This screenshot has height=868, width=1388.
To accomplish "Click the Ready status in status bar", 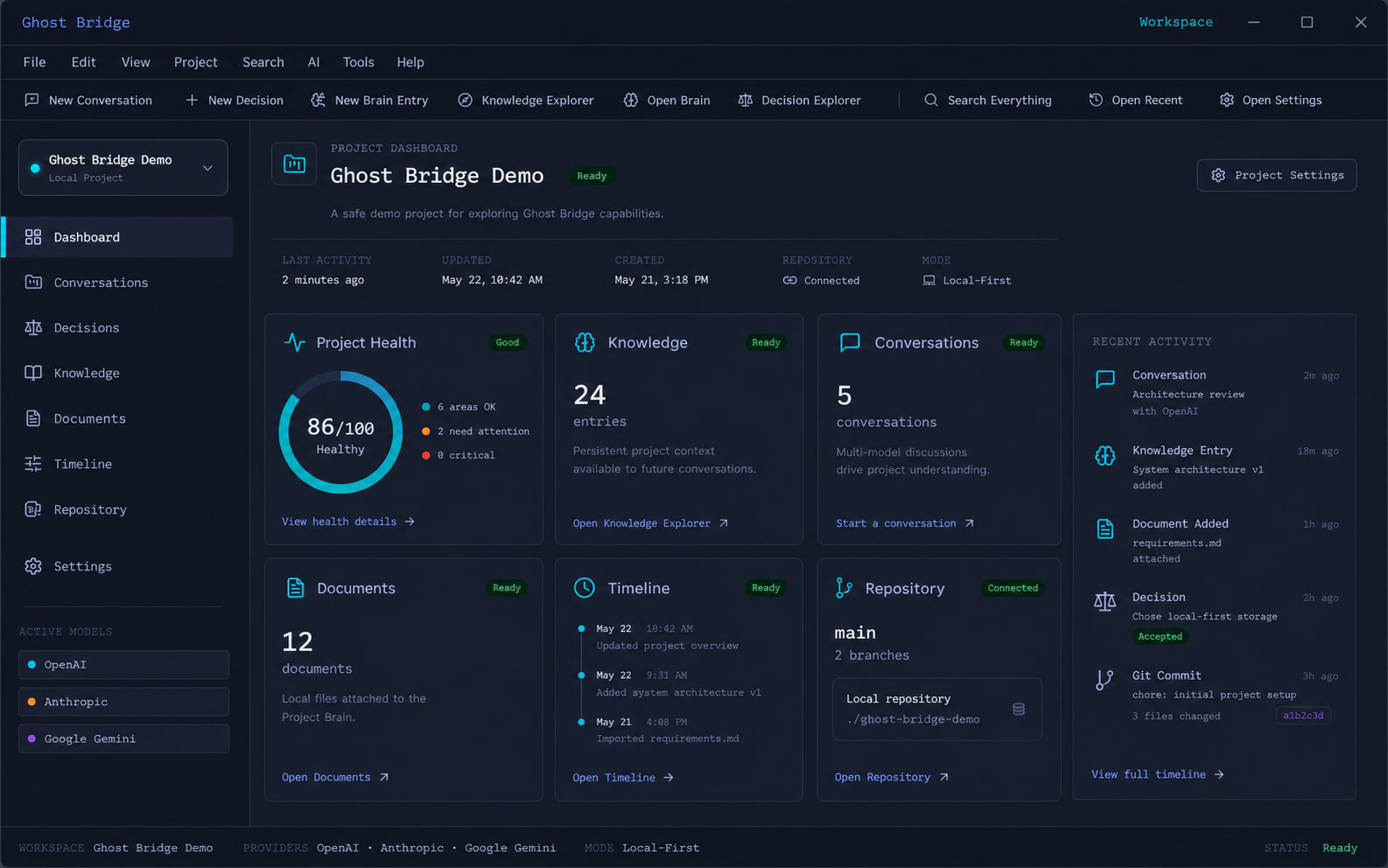I will tap(1340, 848).
